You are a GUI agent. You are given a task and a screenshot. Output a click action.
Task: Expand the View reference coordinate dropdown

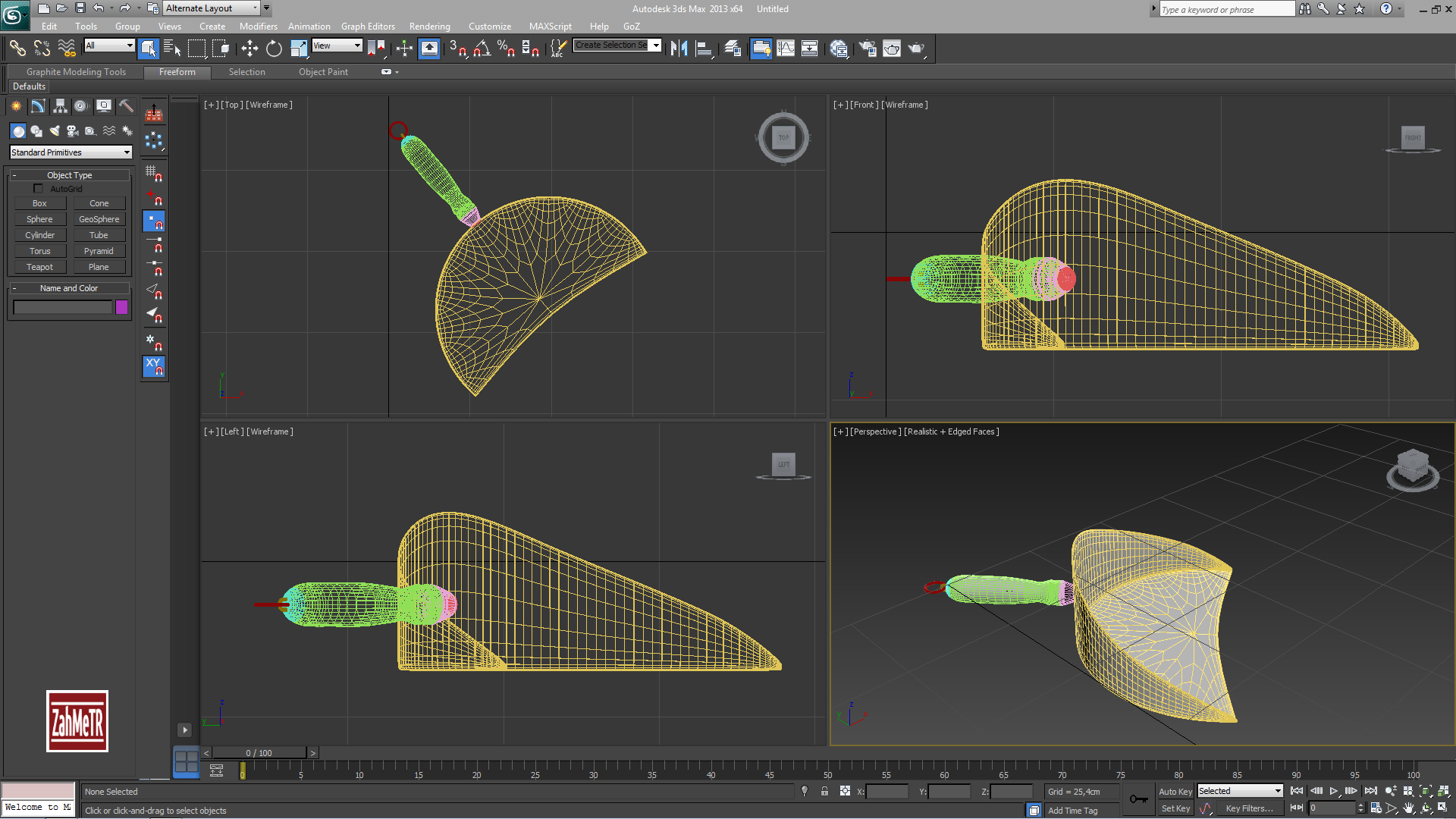click(x=337, y=45)
